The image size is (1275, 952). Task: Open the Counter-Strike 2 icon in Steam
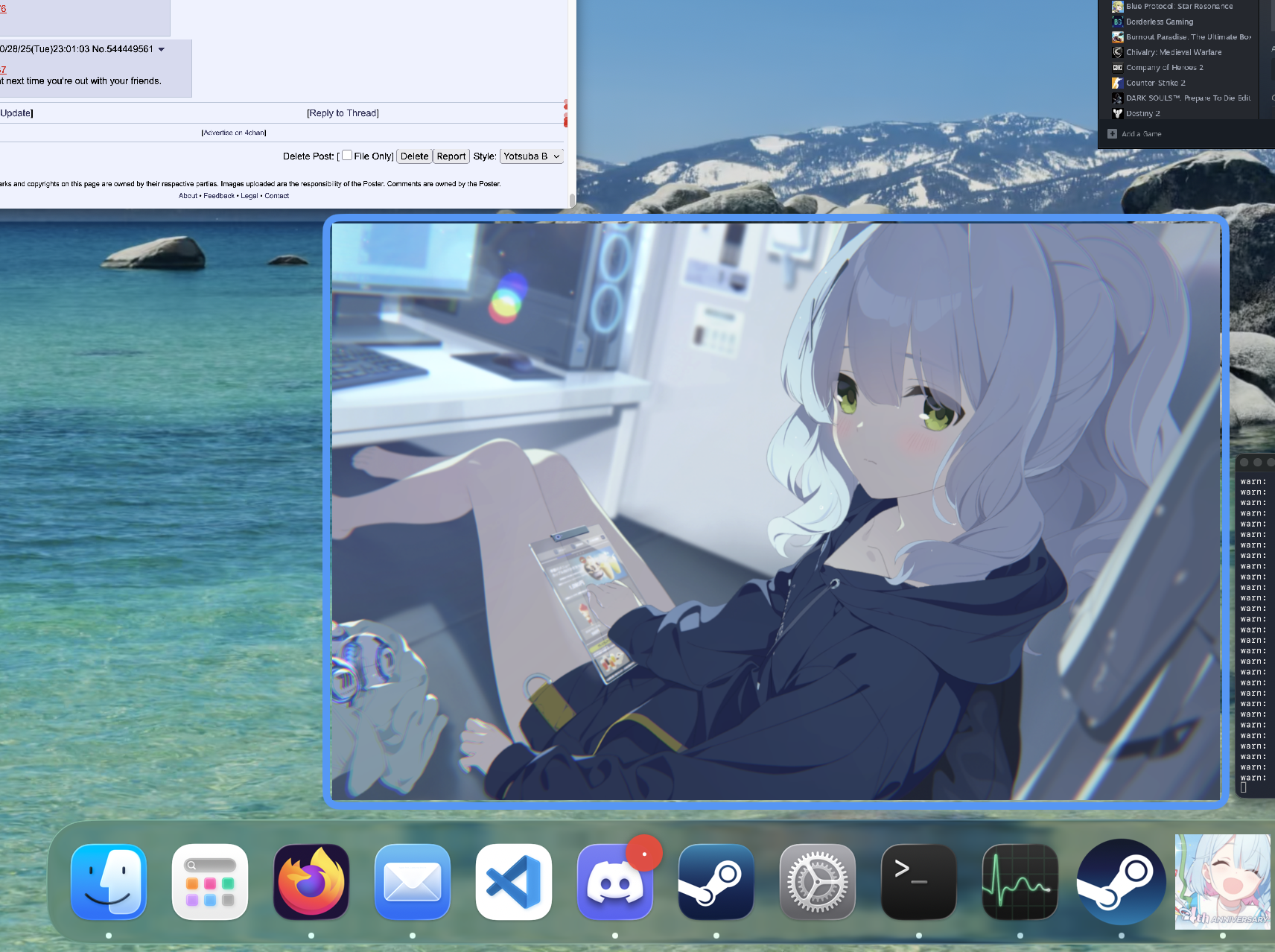click(x=1118, y=83)
